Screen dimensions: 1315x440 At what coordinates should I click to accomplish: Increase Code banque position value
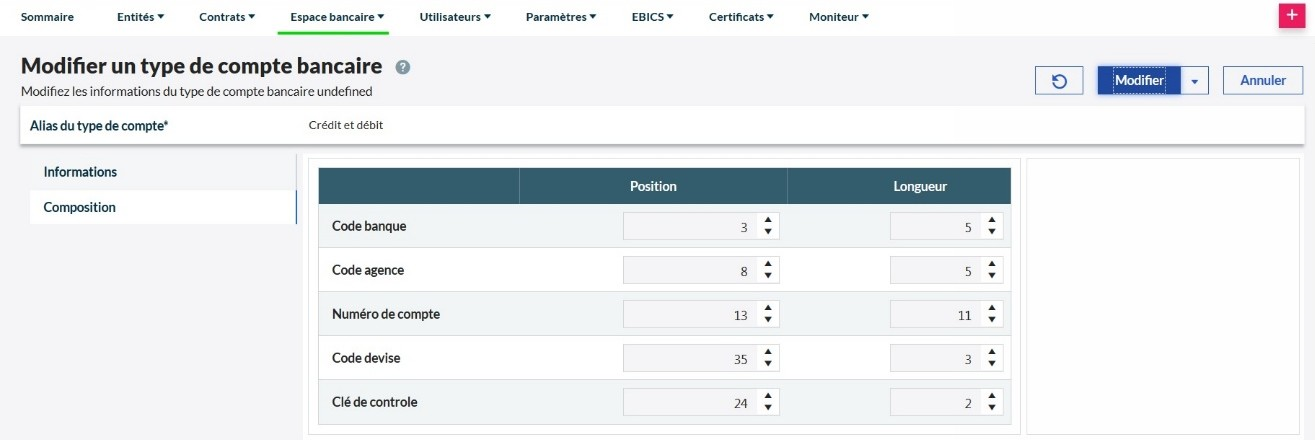point(768,221)
